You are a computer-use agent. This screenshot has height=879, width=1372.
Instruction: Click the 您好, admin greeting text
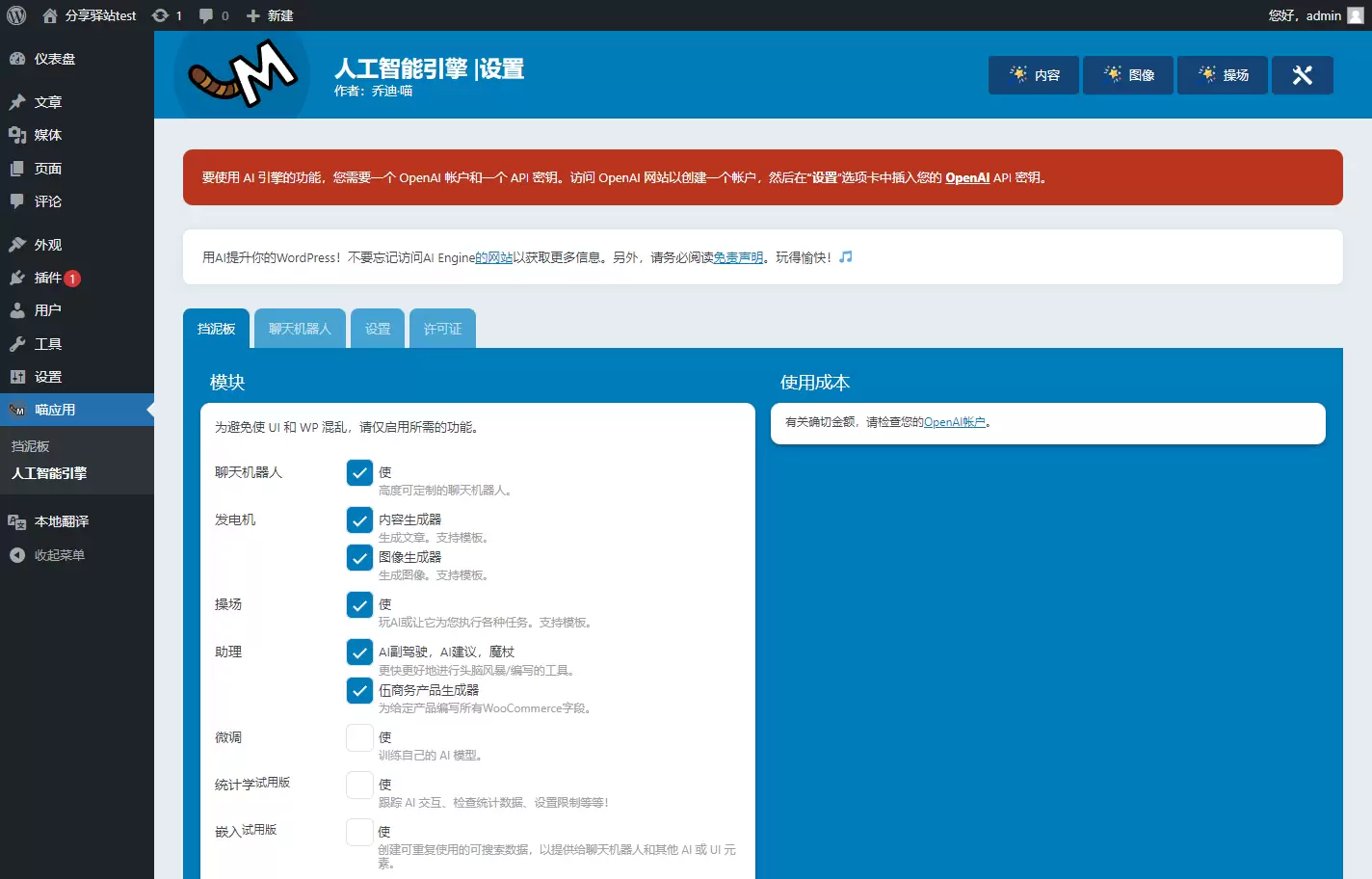point(1305,15)
